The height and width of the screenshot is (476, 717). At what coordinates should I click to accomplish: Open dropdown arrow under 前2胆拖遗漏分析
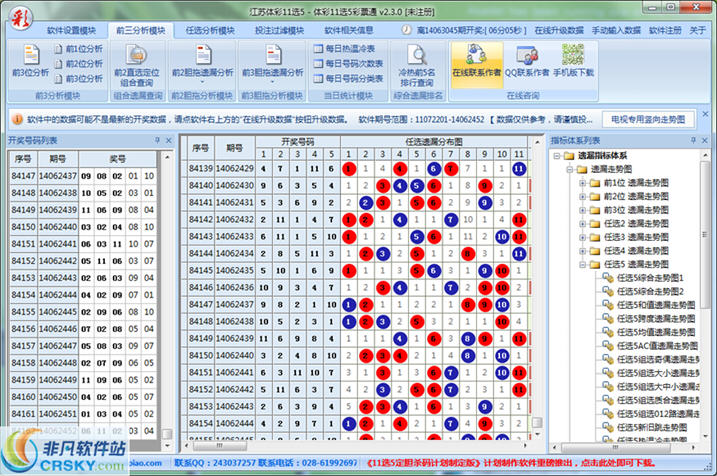(203, 82)
